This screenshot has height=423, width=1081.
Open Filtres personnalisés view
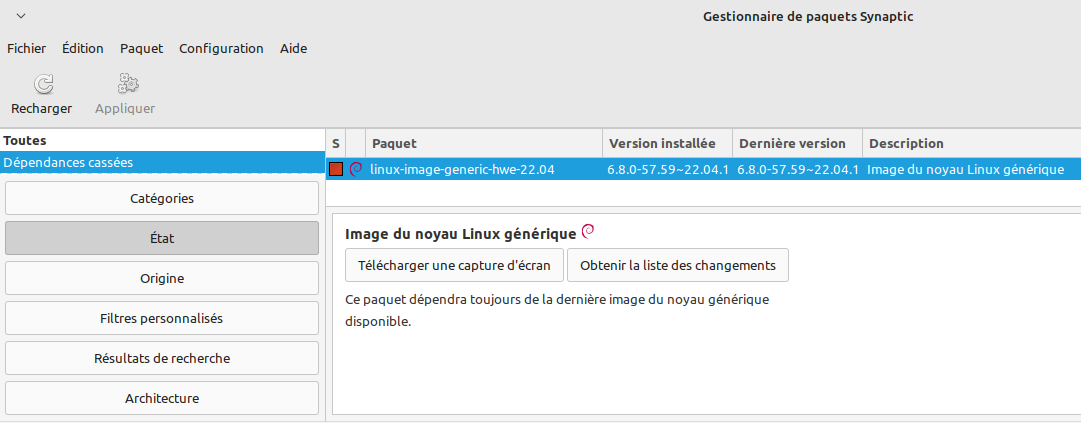click(162, 318)
